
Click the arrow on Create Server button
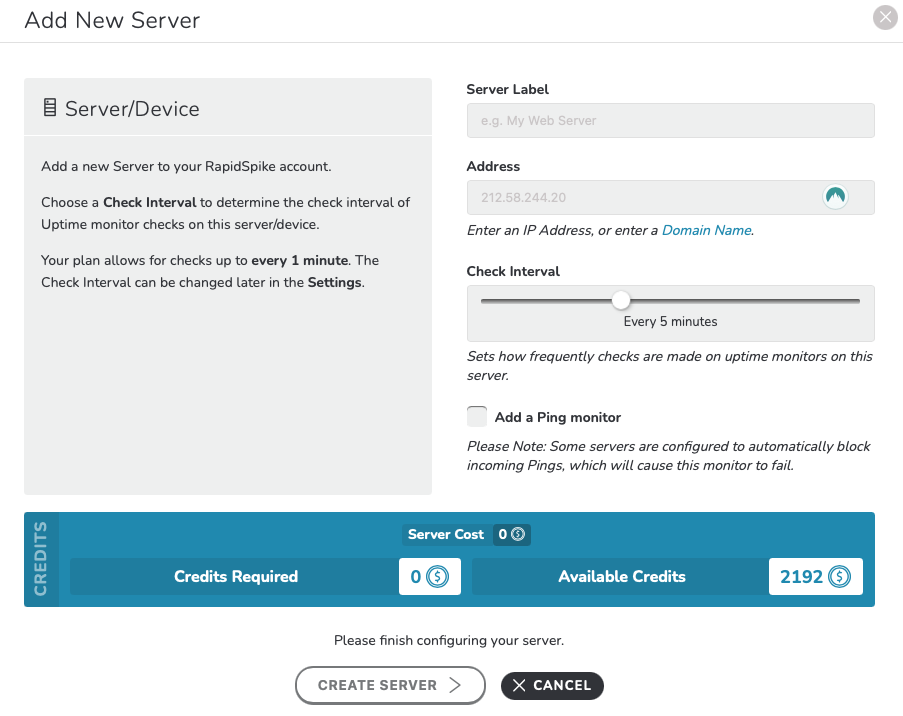(x=455, y=685)
